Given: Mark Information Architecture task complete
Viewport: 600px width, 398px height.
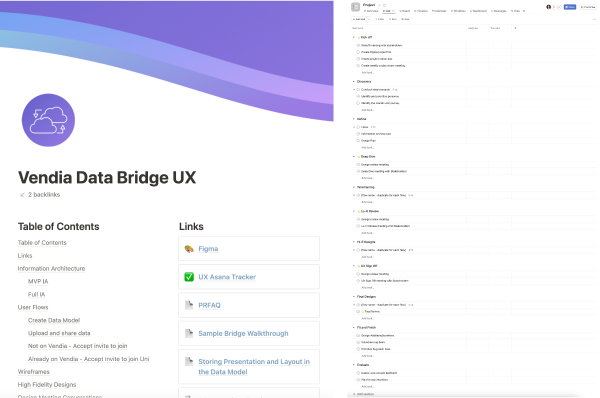Looking at the screenshot, I should (x=358, y=134).
